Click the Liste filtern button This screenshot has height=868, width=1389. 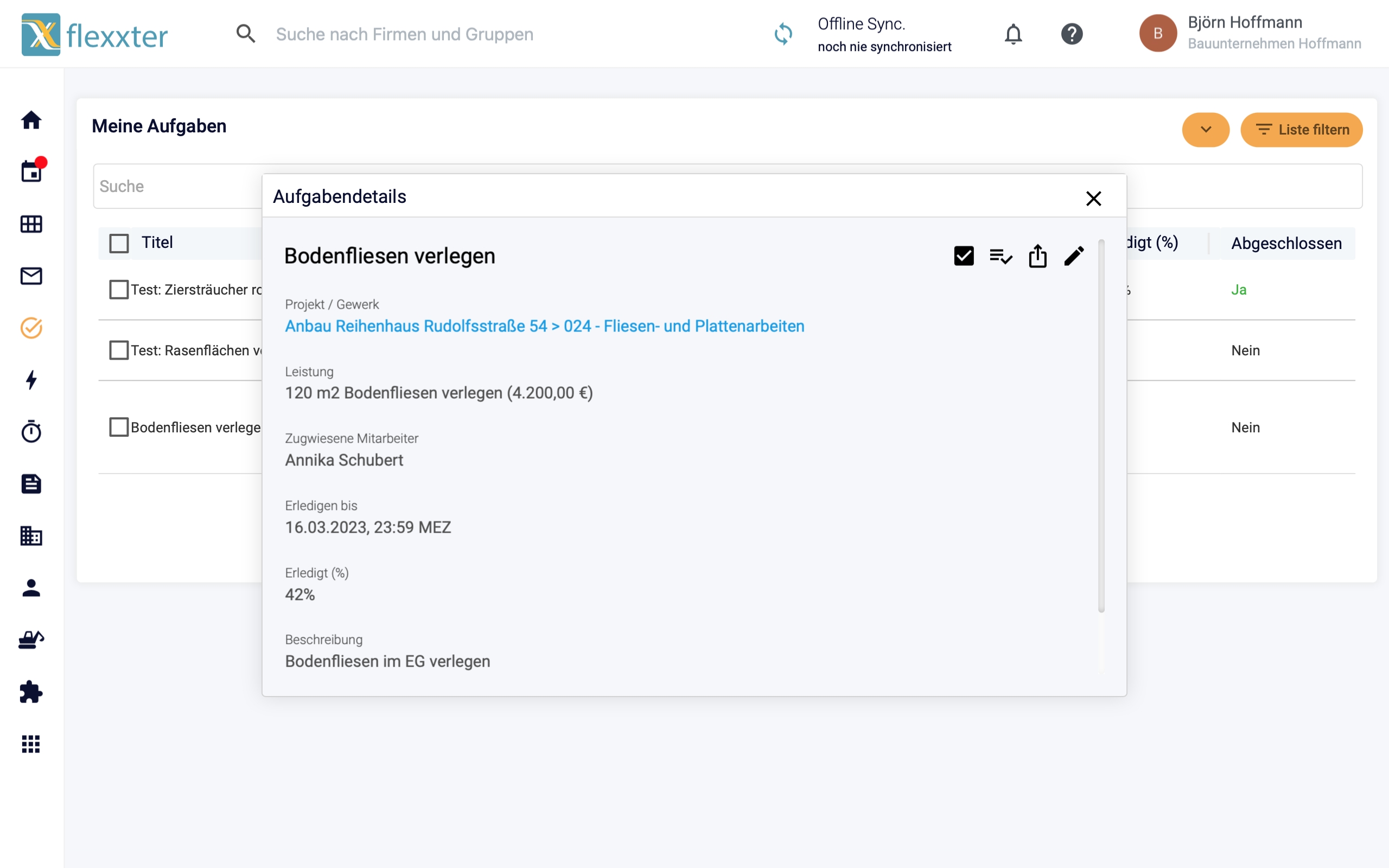click(1301, 130)
